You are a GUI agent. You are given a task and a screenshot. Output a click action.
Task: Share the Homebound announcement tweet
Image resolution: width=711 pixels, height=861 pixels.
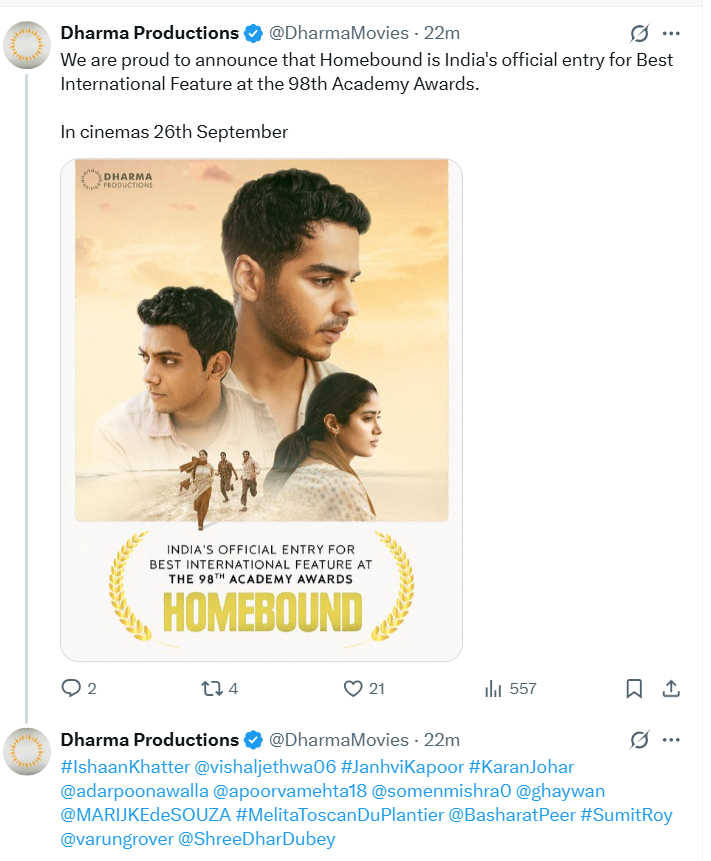coord(672,688)
